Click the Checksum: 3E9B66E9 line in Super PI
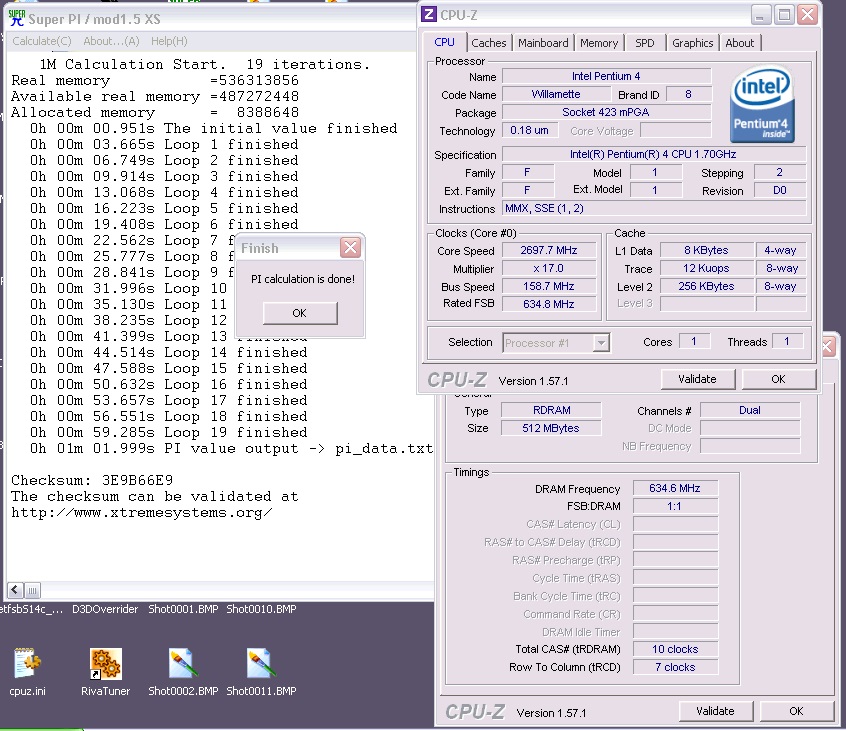Screen dimensions: 846x731 92,480
